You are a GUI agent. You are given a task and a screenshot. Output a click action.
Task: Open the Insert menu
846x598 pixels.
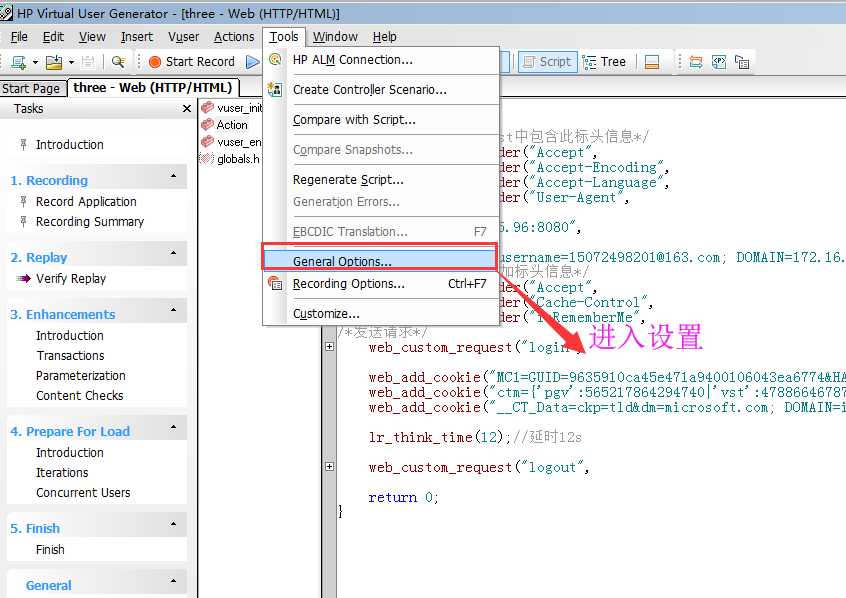click(x=137, y=37)
